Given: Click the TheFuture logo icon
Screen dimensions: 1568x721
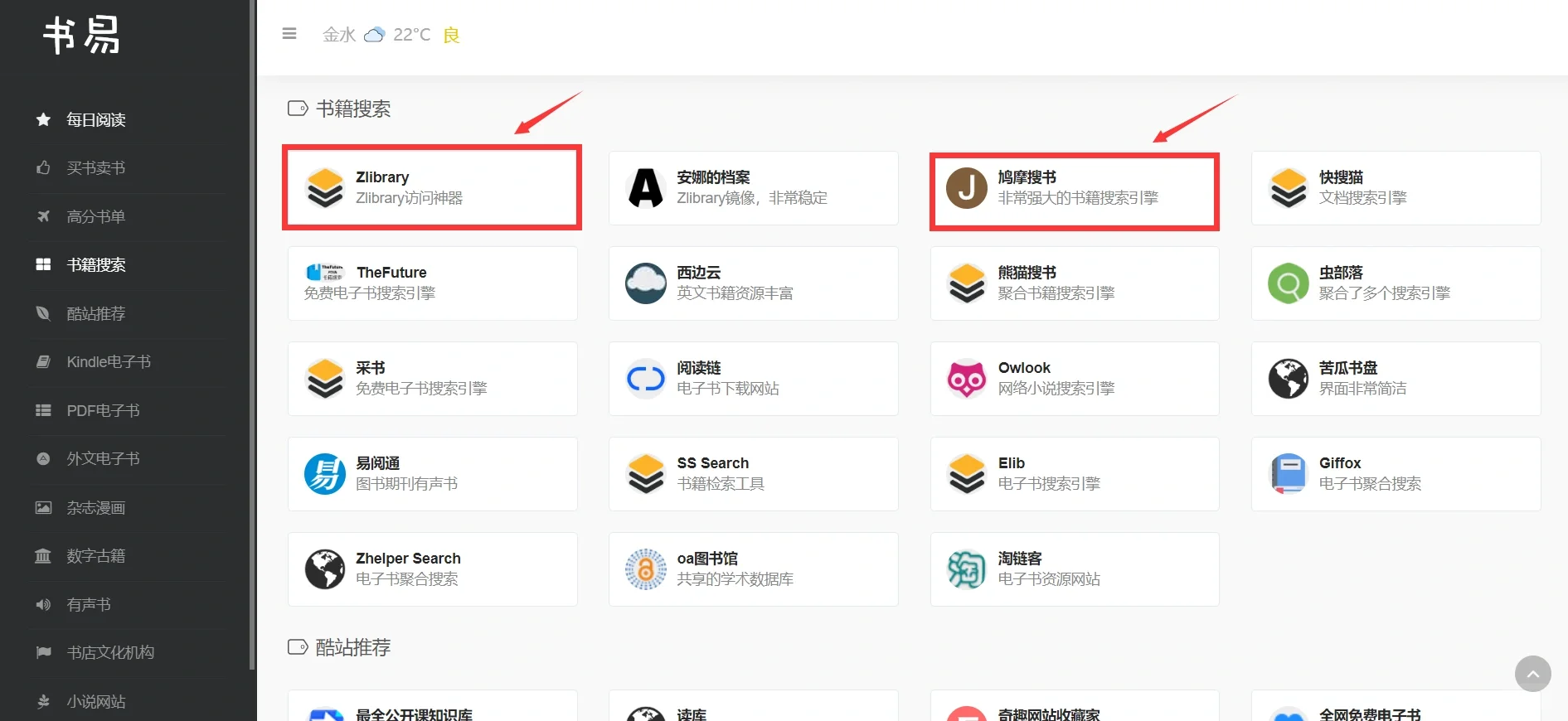Looking at the screenshot, I should (325, 272).
